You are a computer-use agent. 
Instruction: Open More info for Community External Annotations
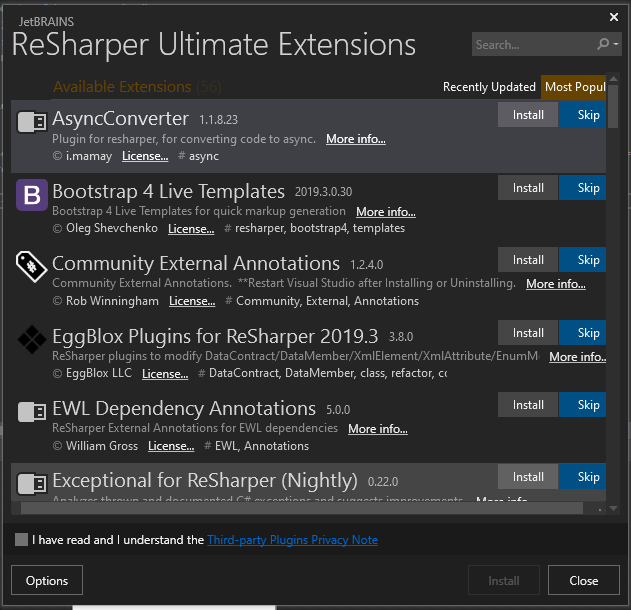tap(556, 284)
